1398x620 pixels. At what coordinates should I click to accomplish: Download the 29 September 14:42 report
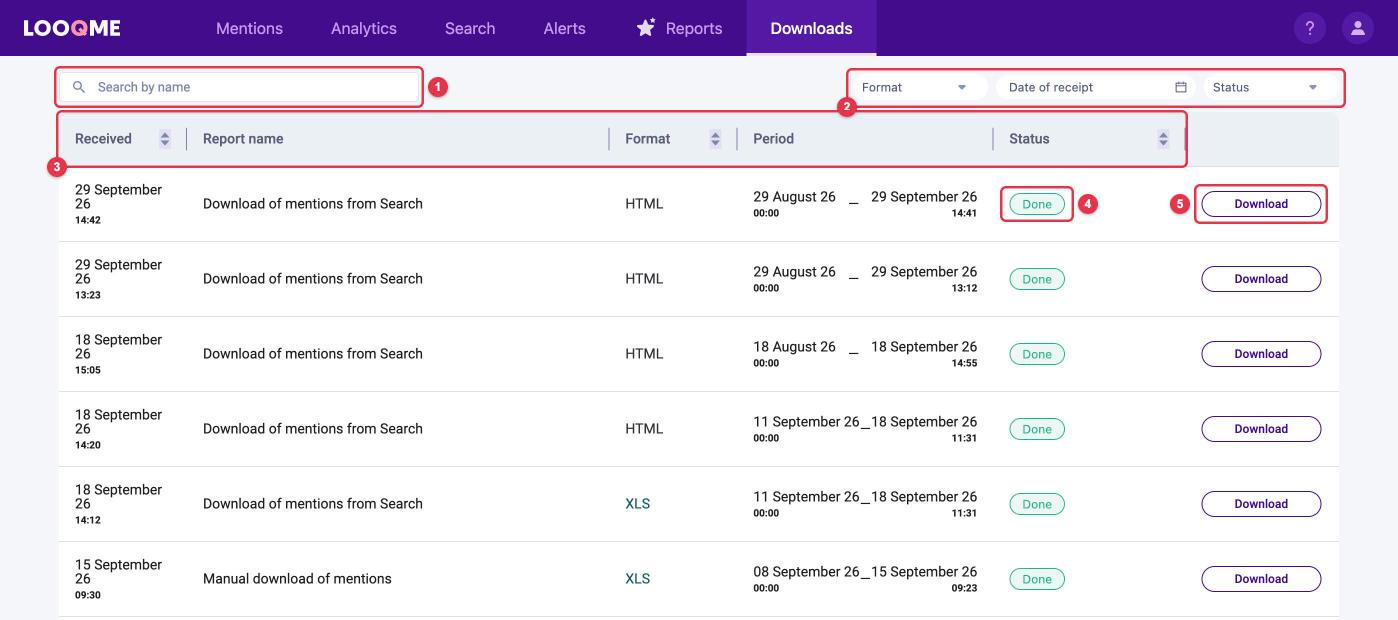(x=1261, y=204)
